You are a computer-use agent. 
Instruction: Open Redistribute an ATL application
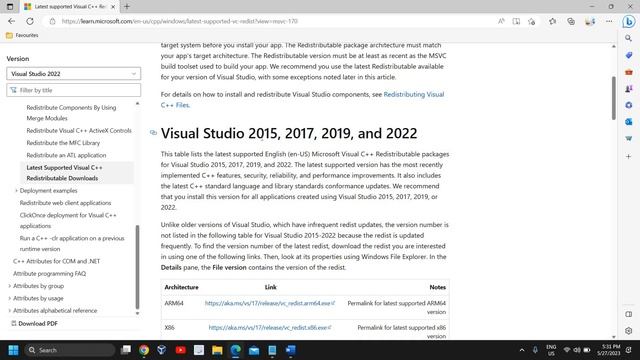pos(66,155)
